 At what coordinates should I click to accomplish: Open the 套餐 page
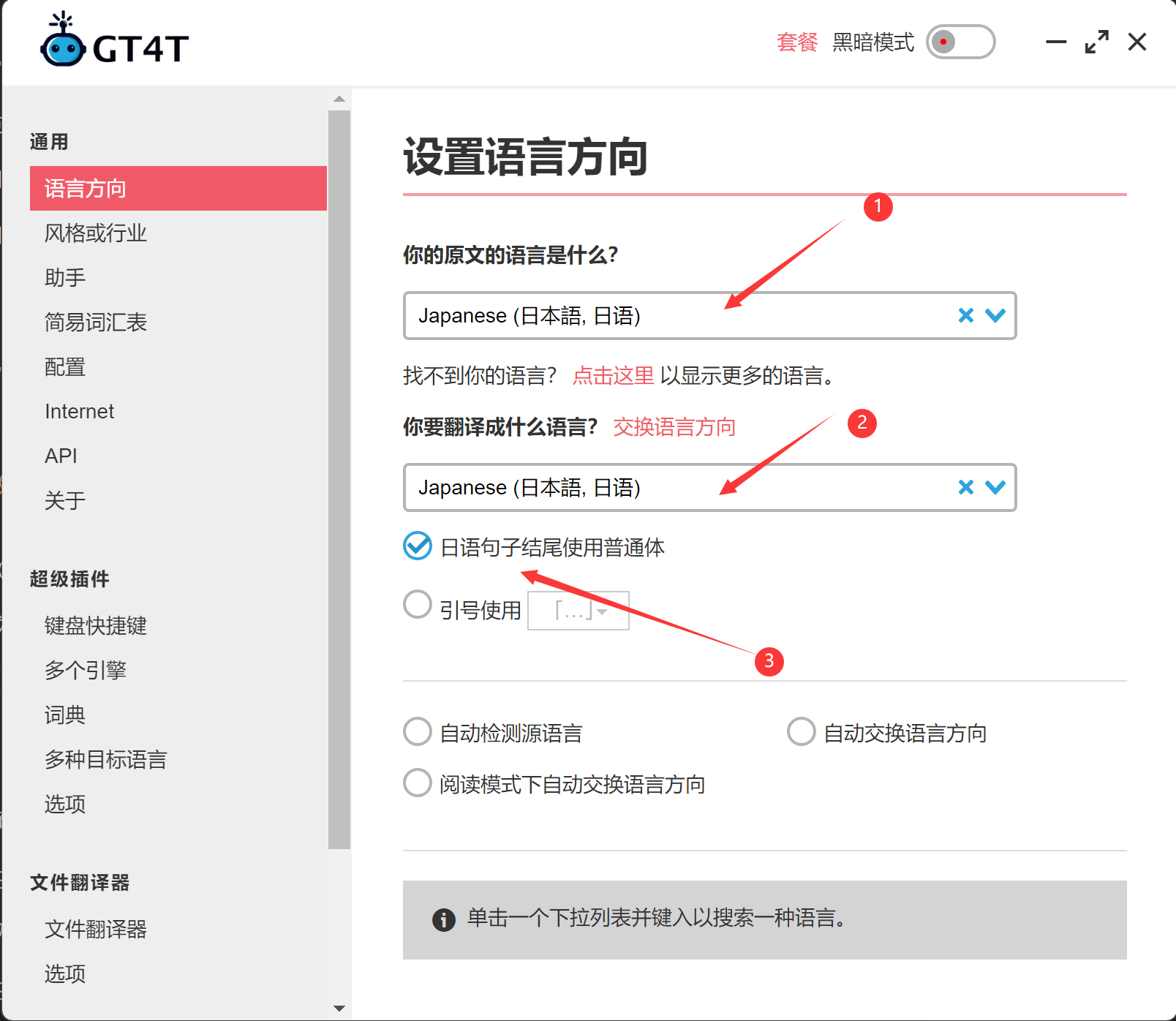coord(796,42)
